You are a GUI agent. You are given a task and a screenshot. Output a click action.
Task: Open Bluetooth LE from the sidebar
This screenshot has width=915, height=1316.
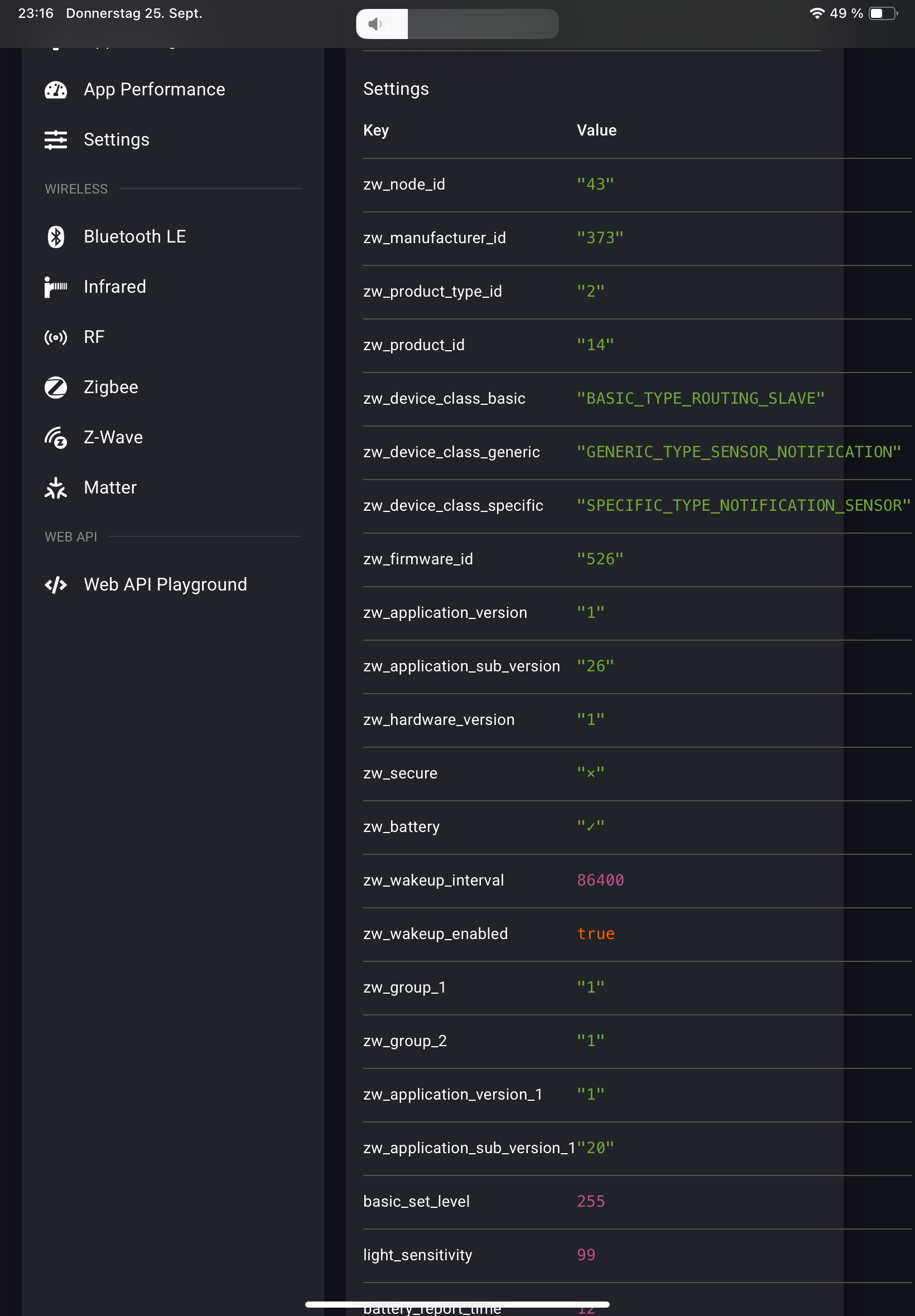tap(134, 236)
